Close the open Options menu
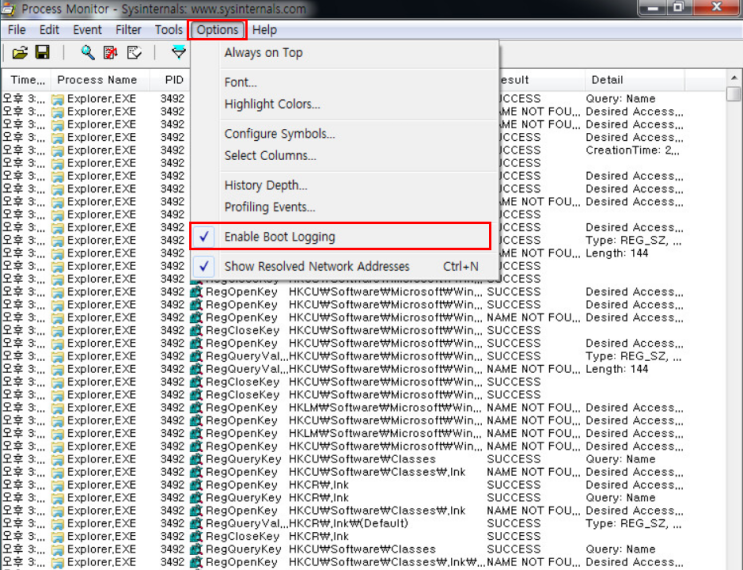Viewport: 743px width, 570px height. [x=217, y=30]
